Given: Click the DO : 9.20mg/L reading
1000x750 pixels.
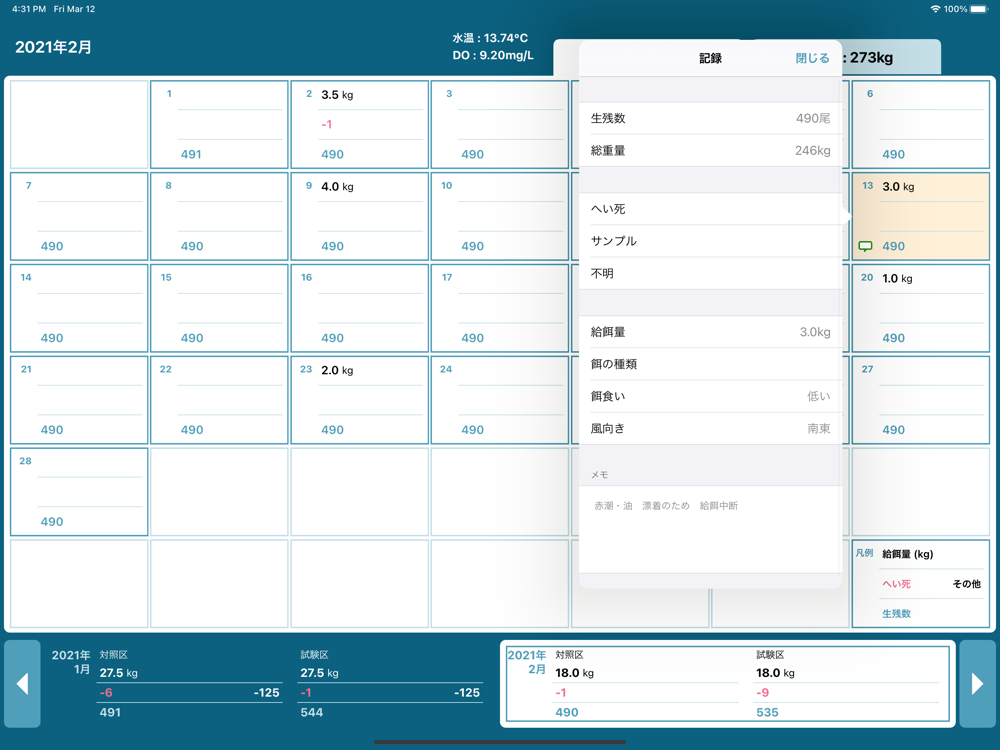Looking at the screenshot, I should coord(492,55).
